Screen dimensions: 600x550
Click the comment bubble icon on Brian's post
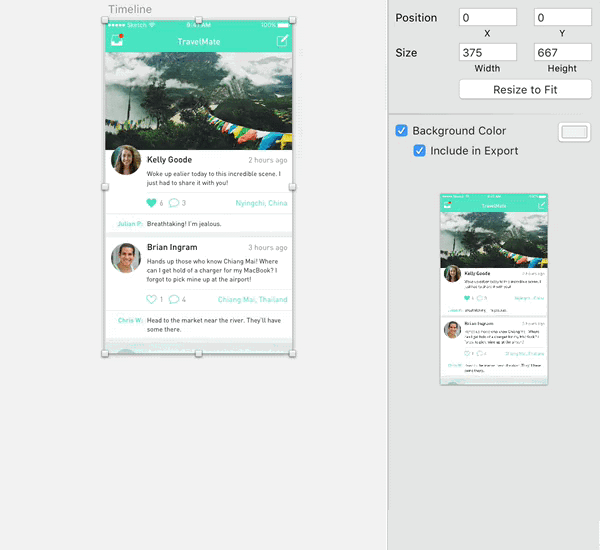click(174, 299)
